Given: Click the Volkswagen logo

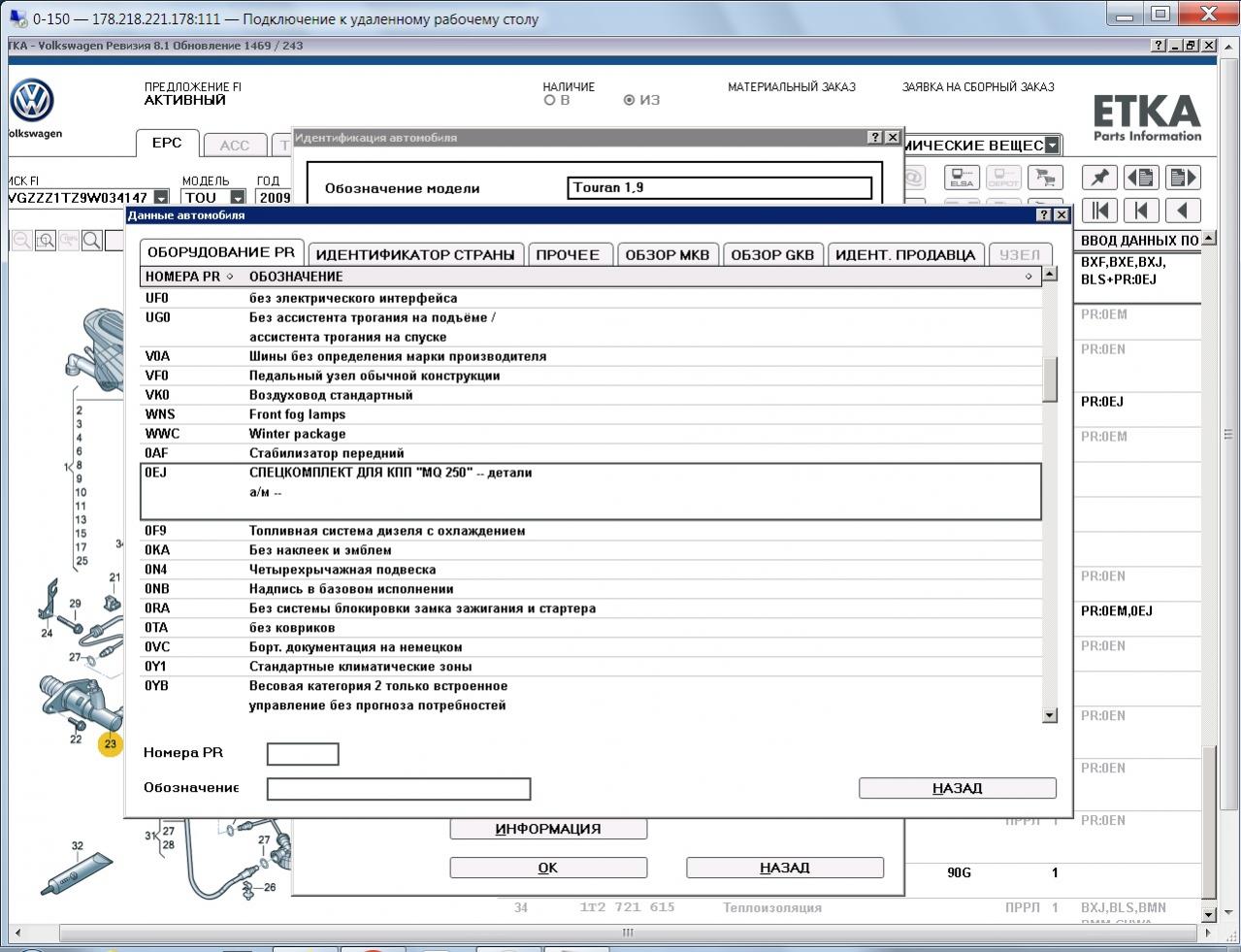Looking at the screenshot, I should click(32, 101).
